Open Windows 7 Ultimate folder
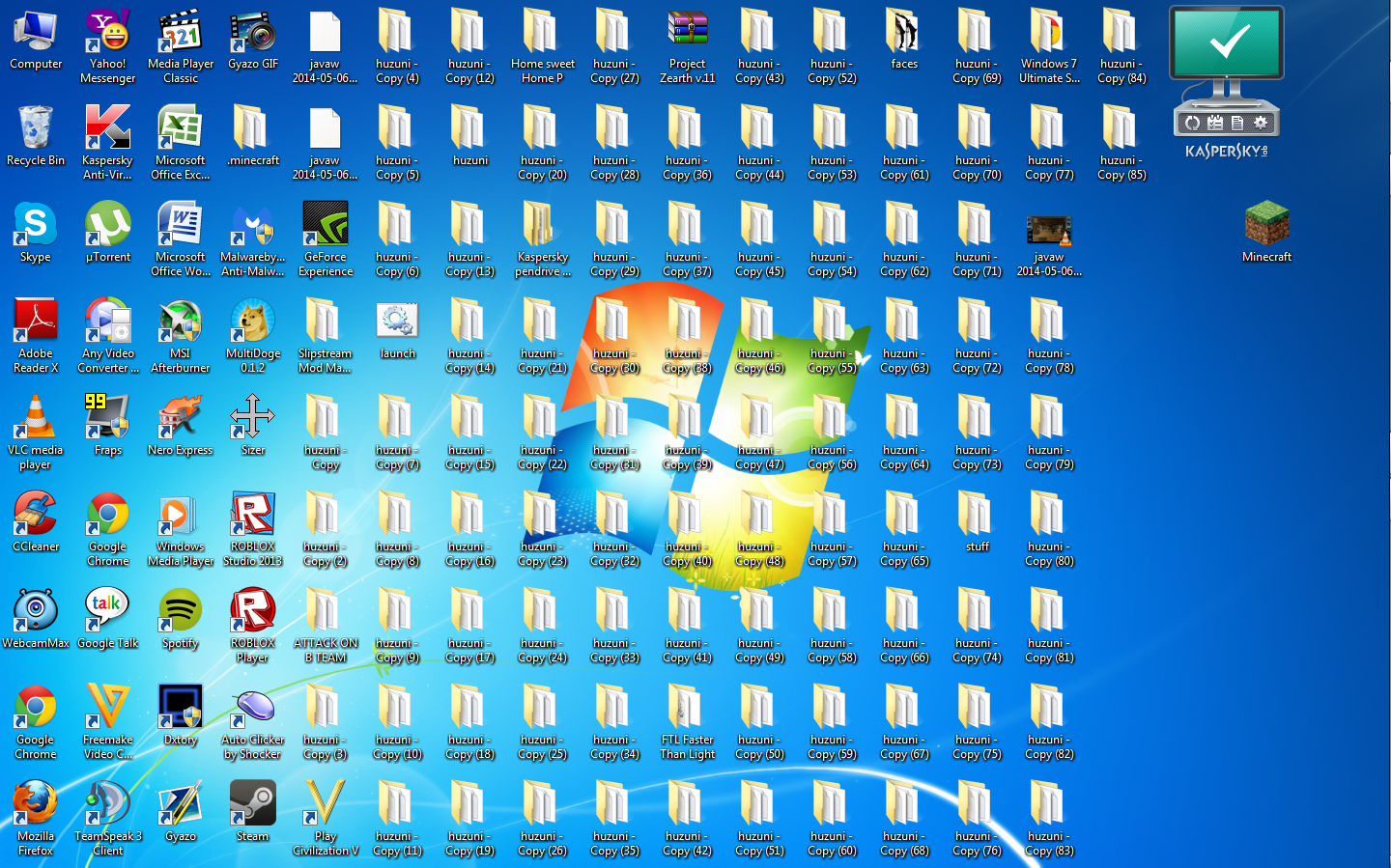The image size is (1391, 868). (1050, 47)
